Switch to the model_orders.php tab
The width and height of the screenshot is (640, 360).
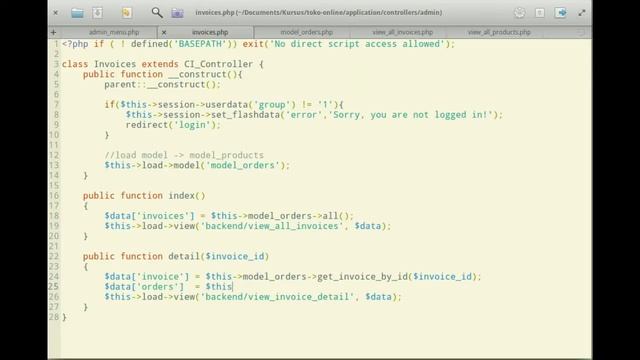click(x=307, y=32)
